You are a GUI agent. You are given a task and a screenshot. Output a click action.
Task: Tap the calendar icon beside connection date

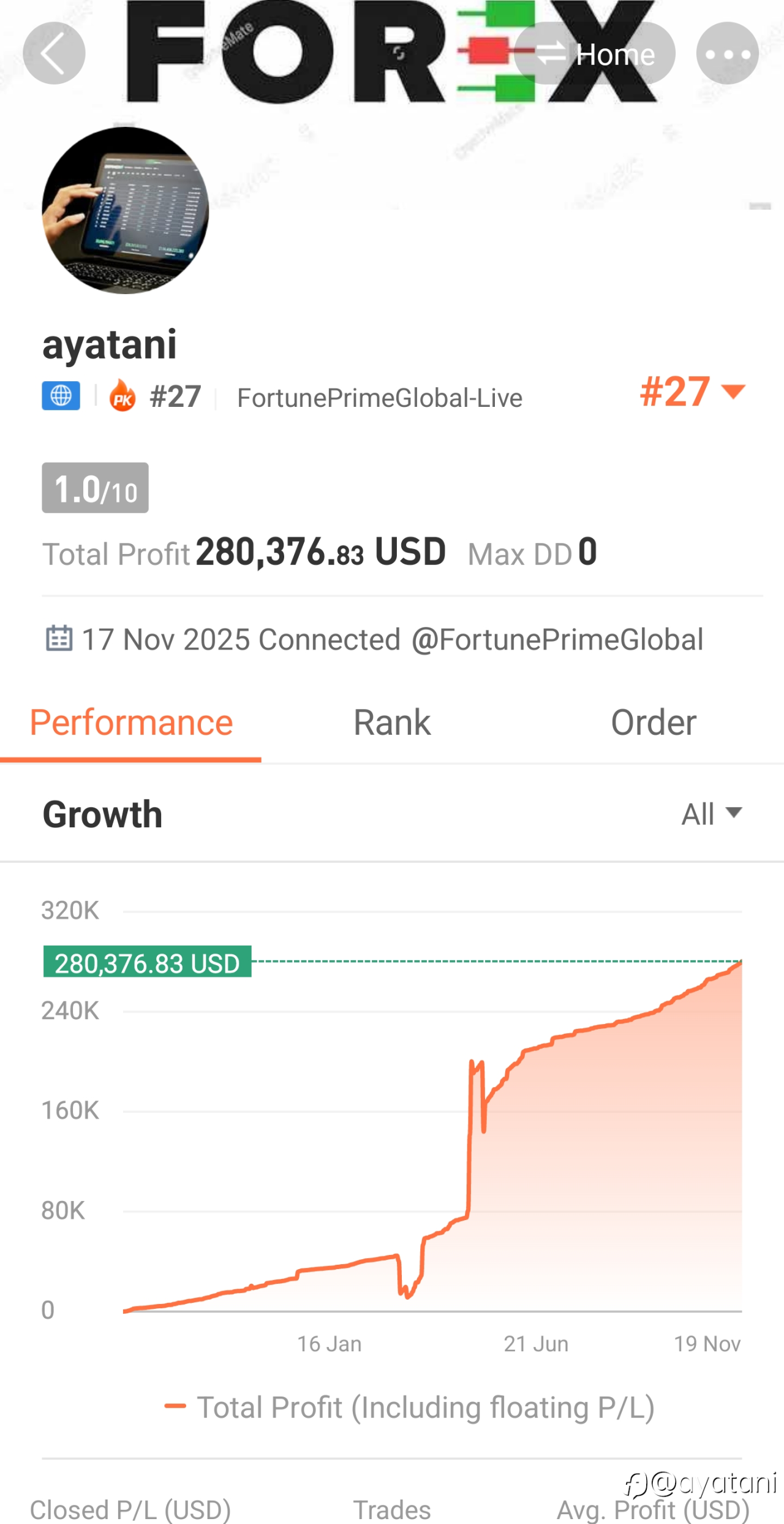[59, 638]
